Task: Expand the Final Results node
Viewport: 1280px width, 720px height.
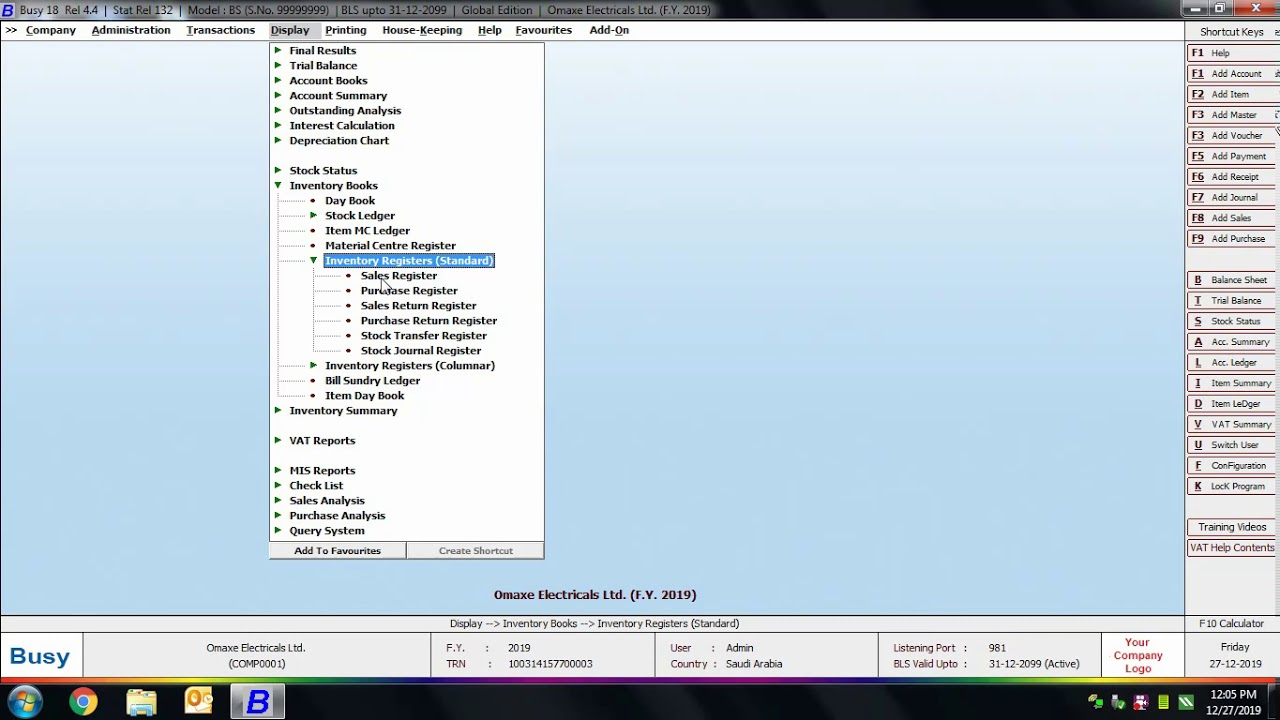Action: [278, 50]
